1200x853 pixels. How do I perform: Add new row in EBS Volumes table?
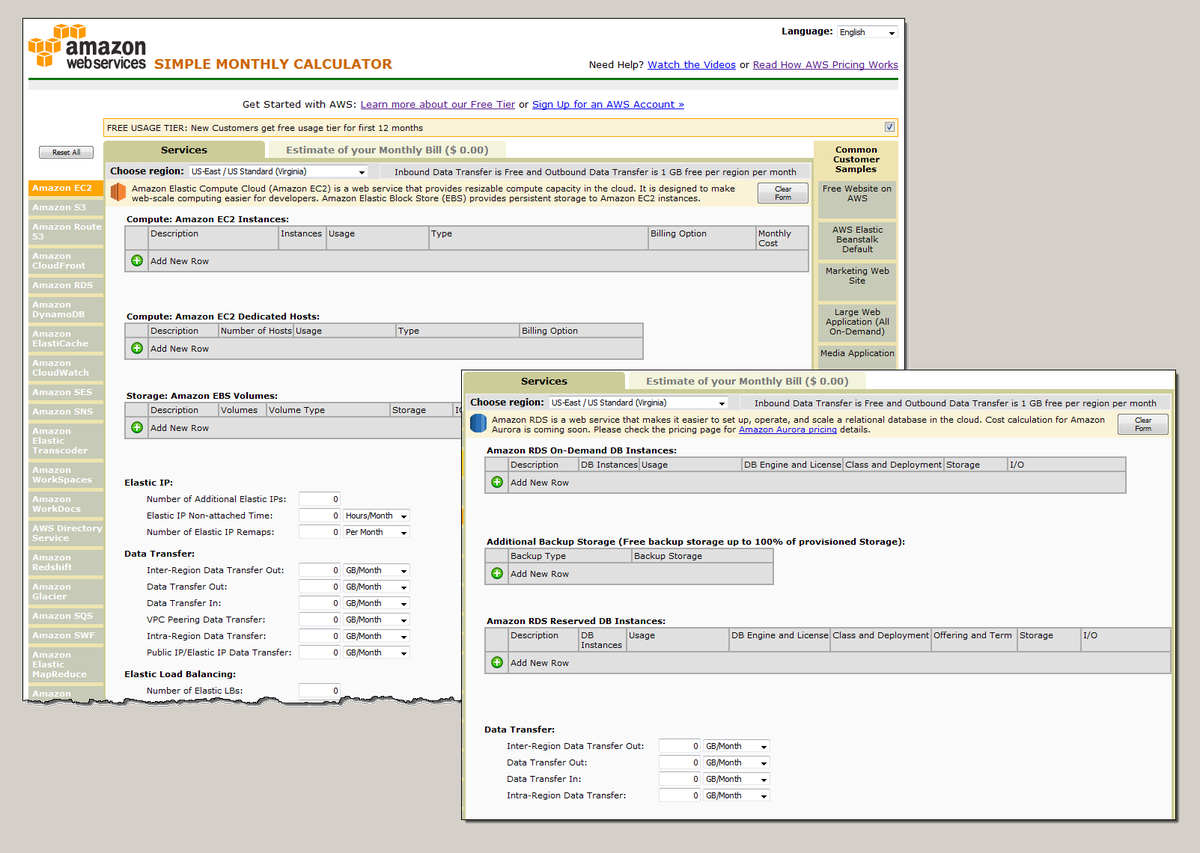[137, 428]
